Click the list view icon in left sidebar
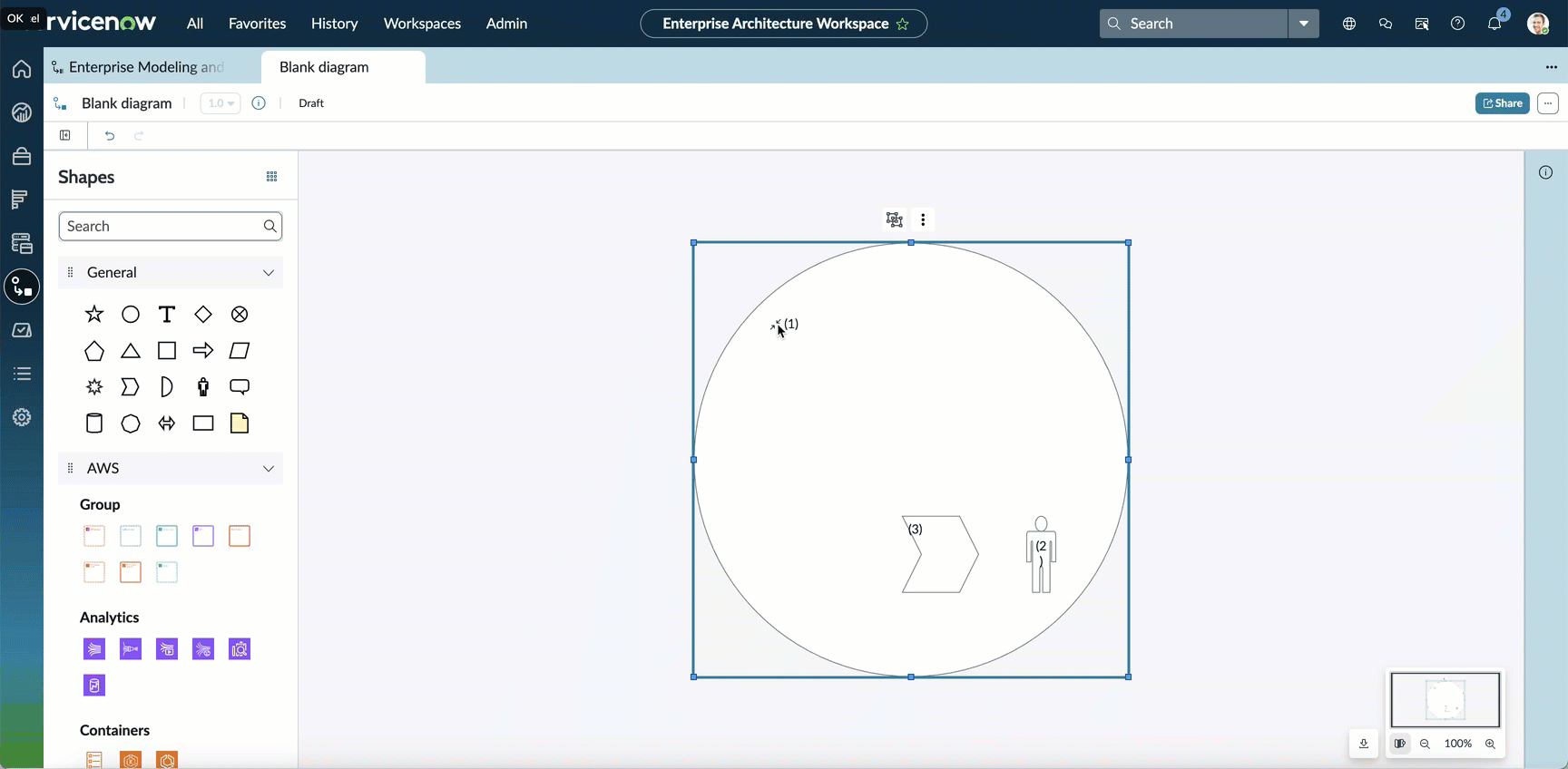Screen dimensions: 1568x769 click(x=22, y=374)
